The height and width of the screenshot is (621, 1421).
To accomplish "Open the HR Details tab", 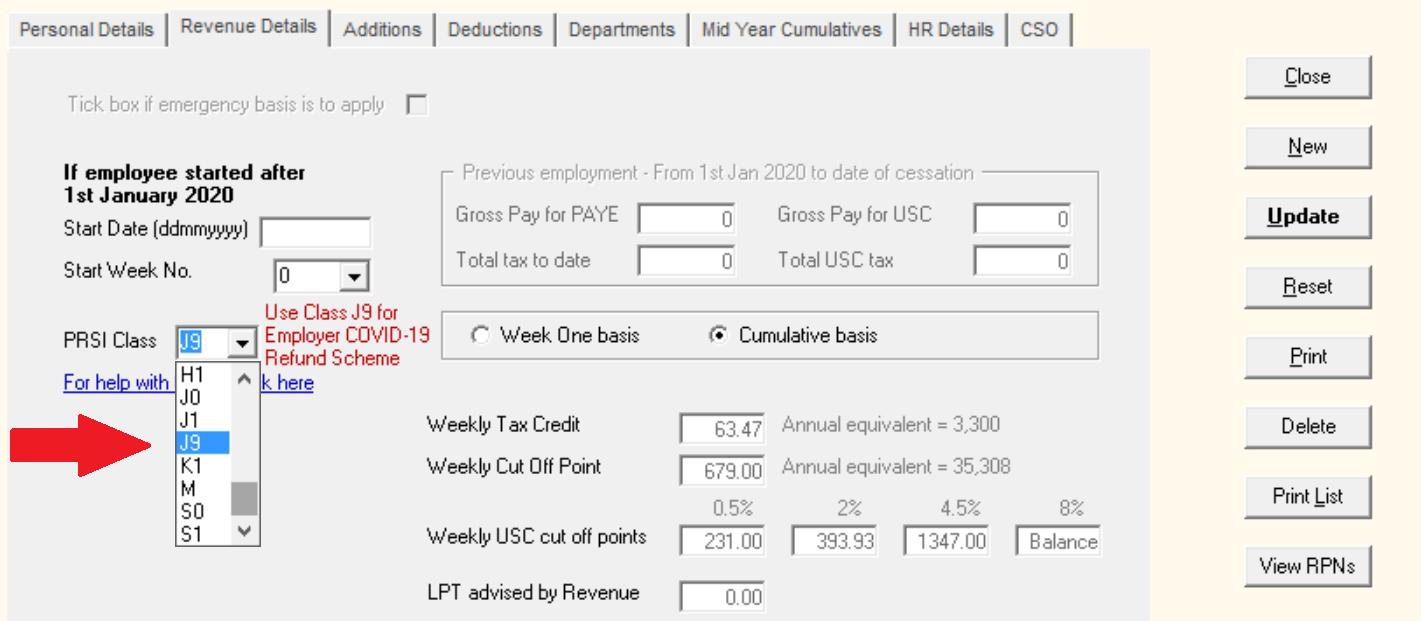I will pos(950,29).
